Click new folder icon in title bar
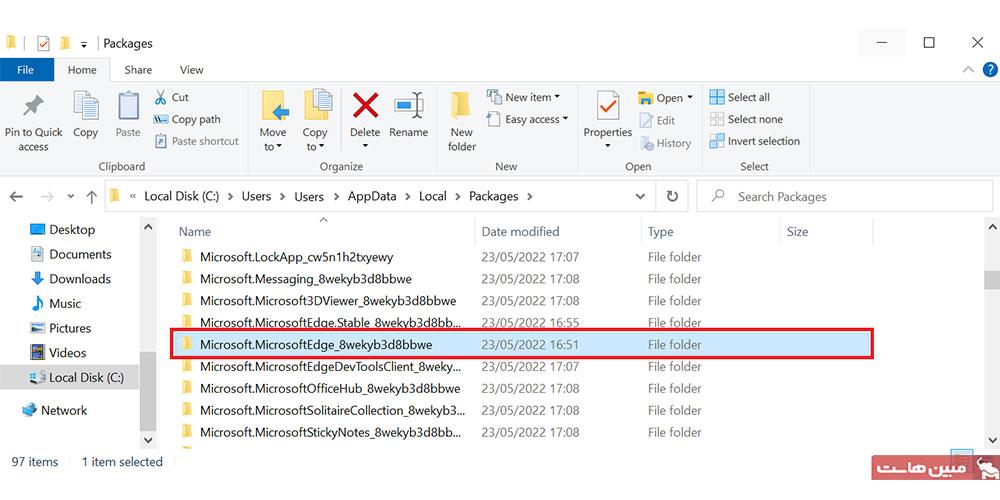This screenshot has width=1000, height=500. coord(64,43)
